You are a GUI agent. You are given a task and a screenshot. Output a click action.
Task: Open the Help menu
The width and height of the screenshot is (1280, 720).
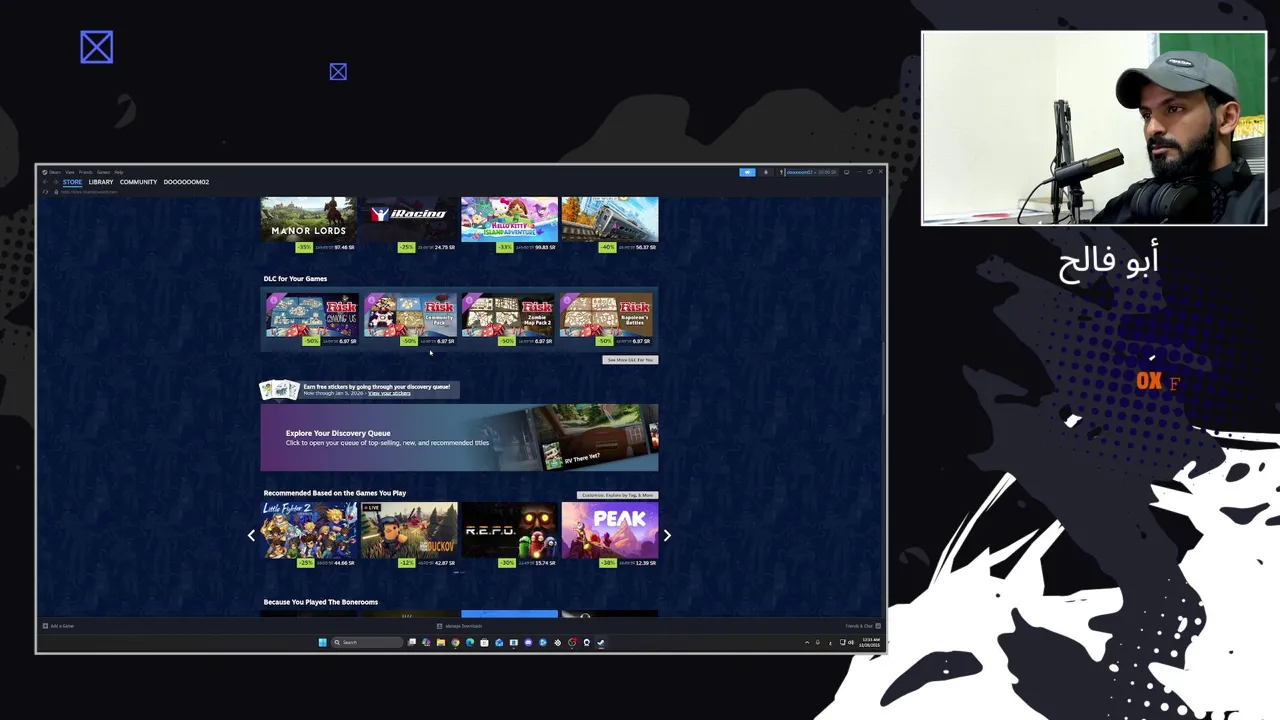[118, 172]
